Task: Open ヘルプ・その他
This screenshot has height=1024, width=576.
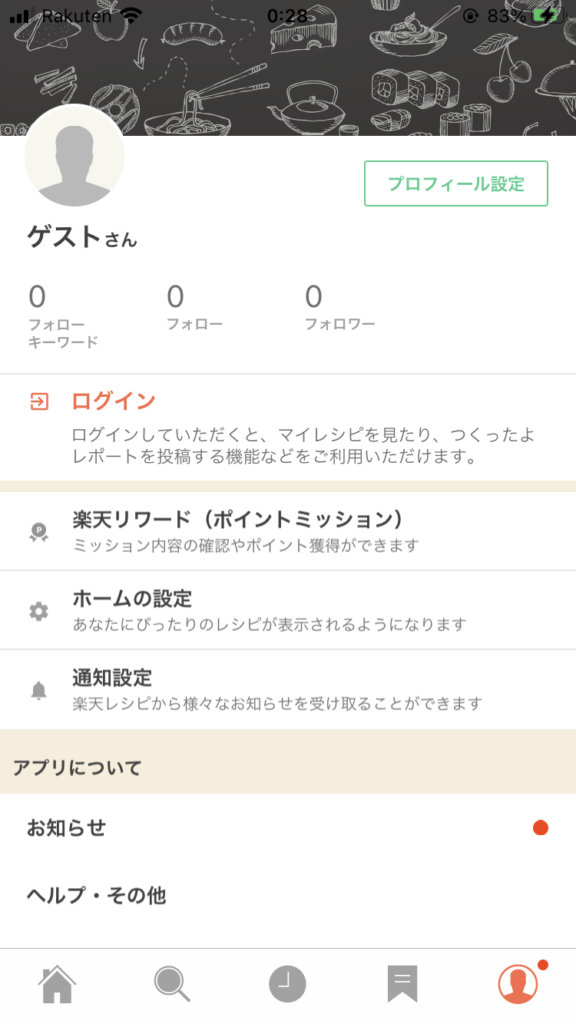Action: (288, 895)
